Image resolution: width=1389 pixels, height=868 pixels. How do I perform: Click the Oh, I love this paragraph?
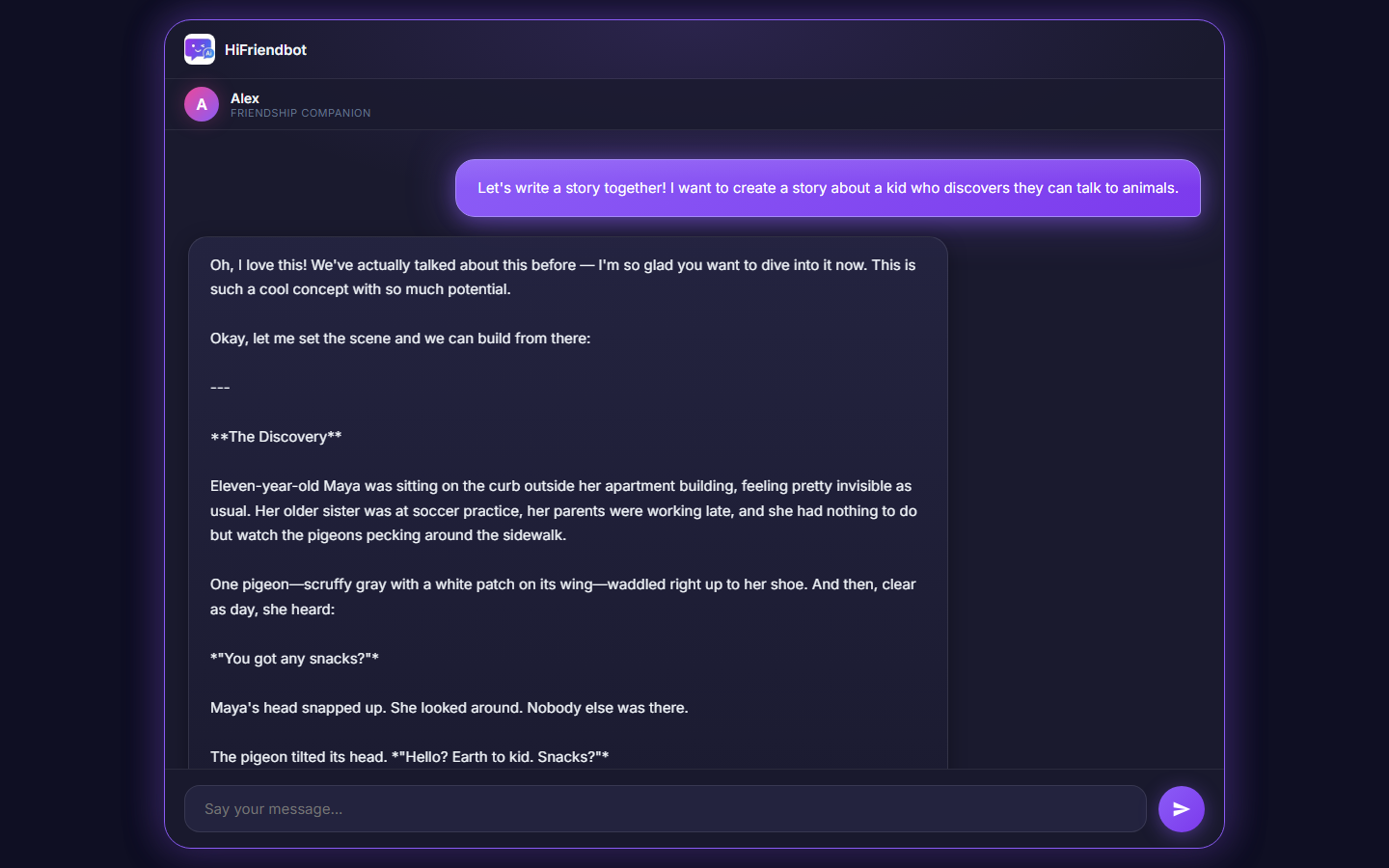[563, 277]
